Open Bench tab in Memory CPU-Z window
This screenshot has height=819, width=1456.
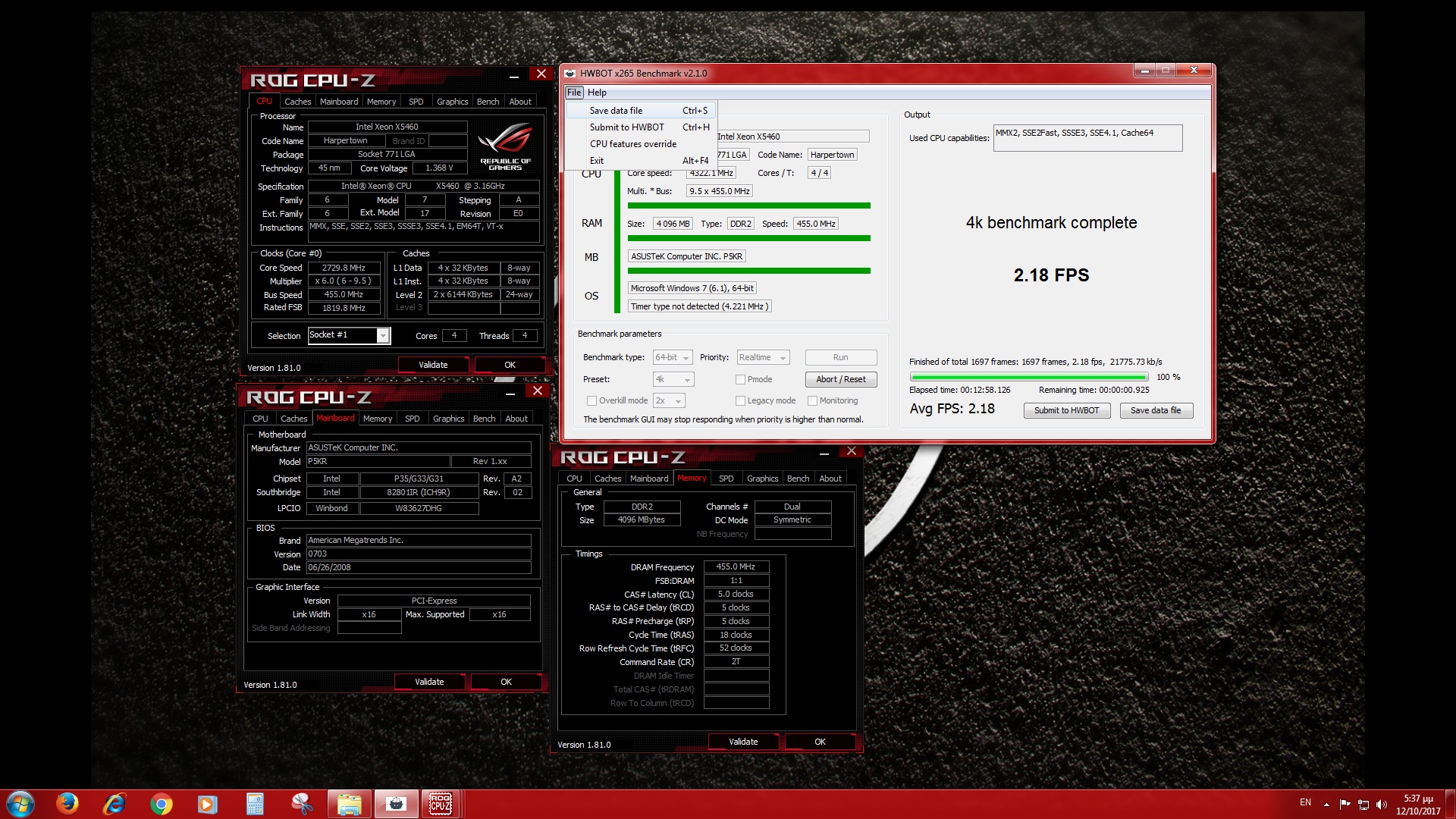click(x=798, y=479)
